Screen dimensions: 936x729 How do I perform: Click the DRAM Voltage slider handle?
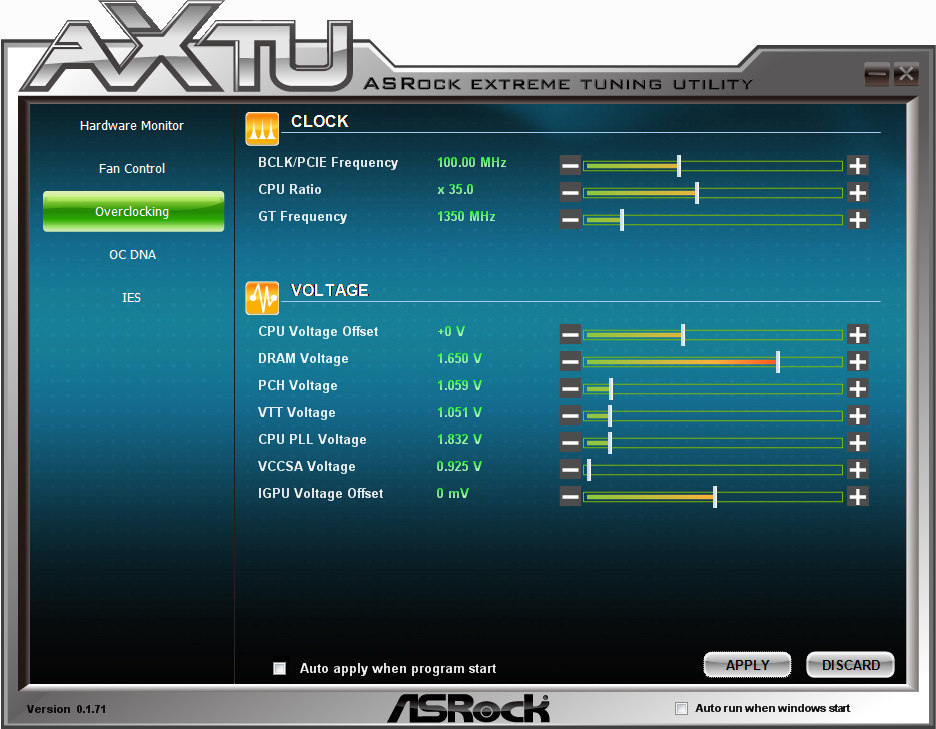(778, 361)
